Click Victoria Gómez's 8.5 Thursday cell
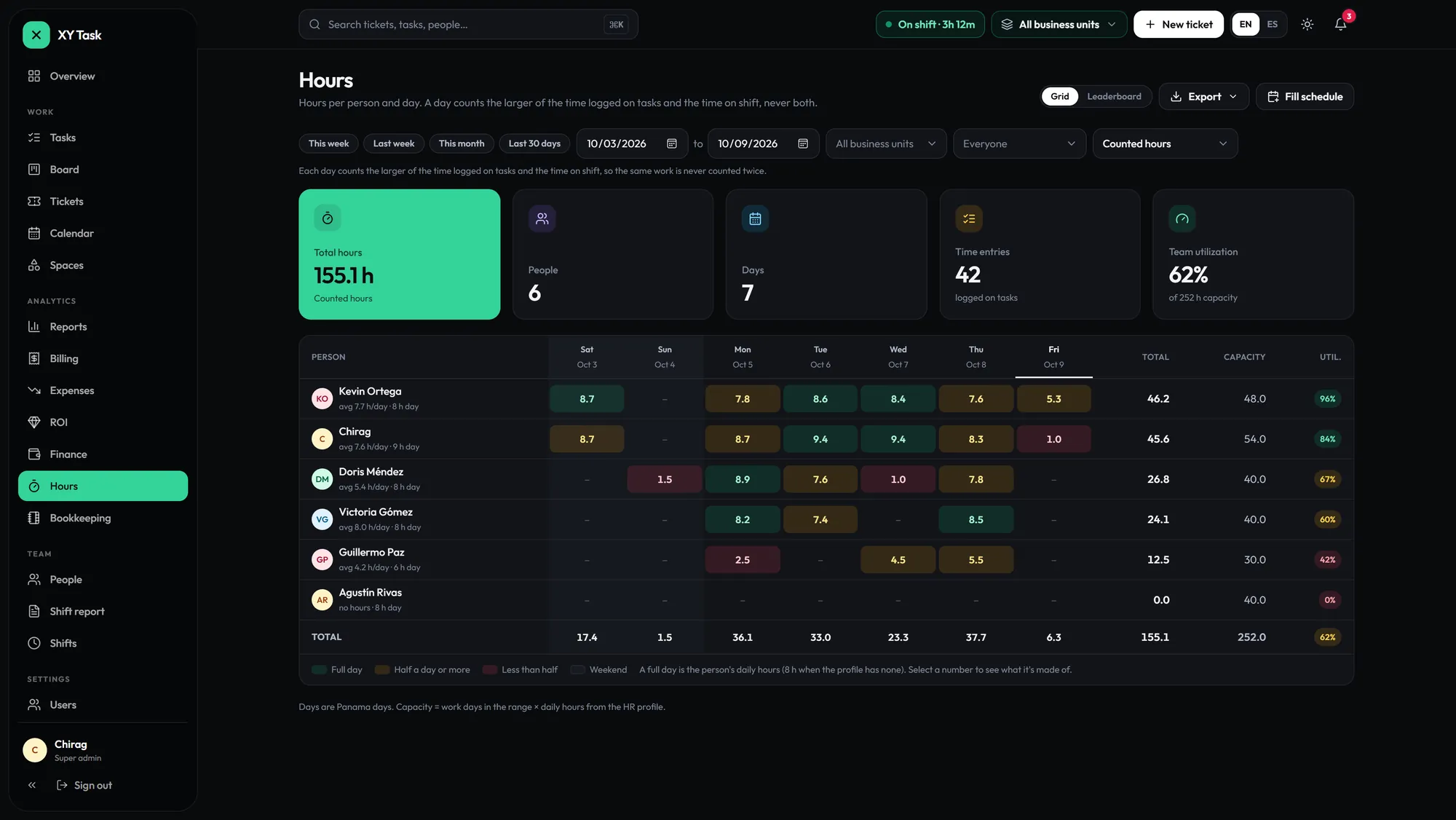The height and width of the screenshot is (820, 1456). pos(976,520)
